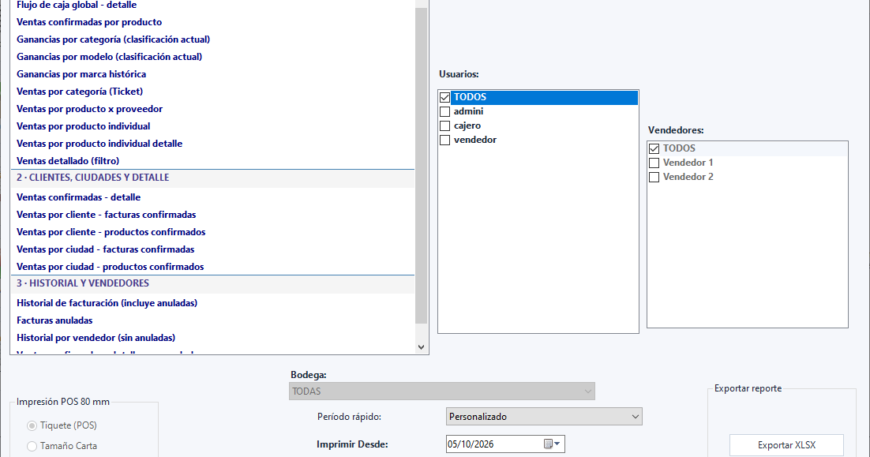
Task: Open the Período rápido dropdown
Action: point(544,417)
